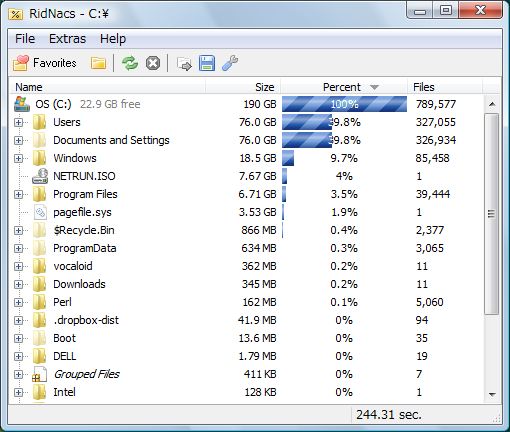Open the Favorites heart icon
The height and width of the screenshot is (432, 510).
(21, 63)
